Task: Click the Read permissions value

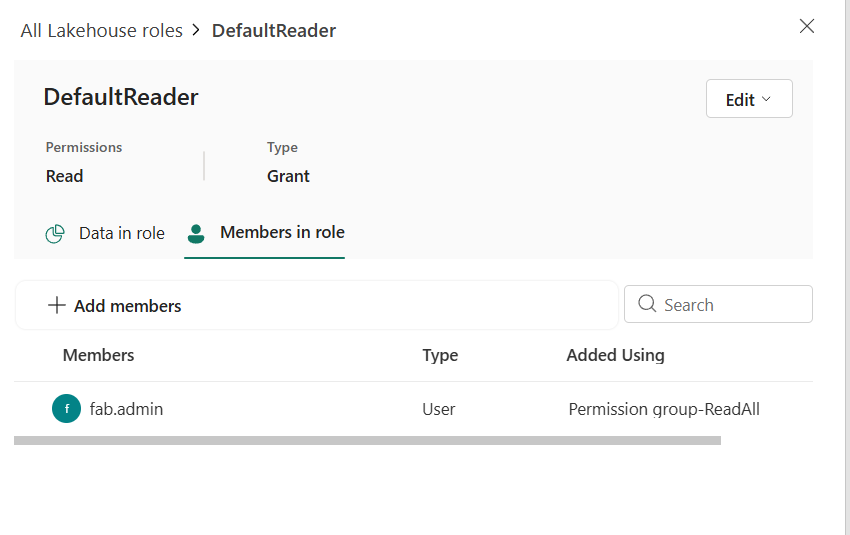Action: (x=65, y=176)
